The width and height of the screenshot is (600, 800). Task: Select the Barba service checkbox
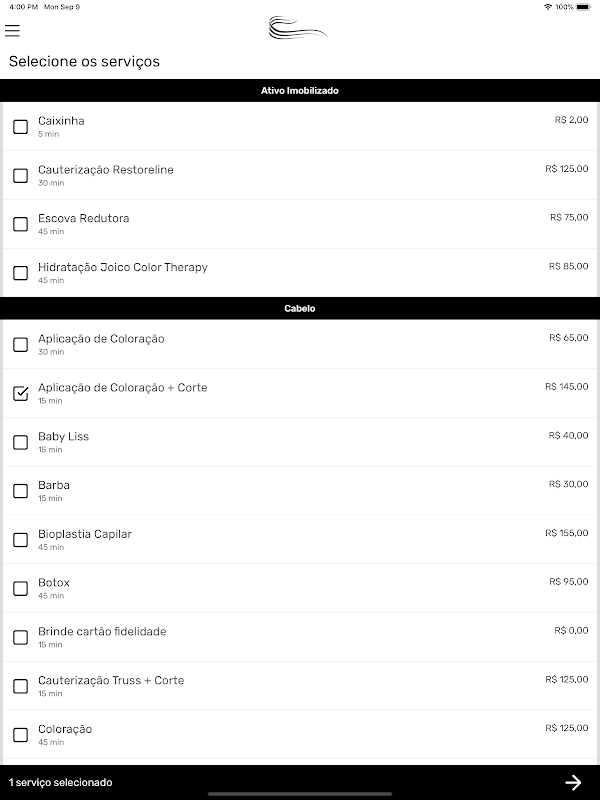(x=20, y=491)
